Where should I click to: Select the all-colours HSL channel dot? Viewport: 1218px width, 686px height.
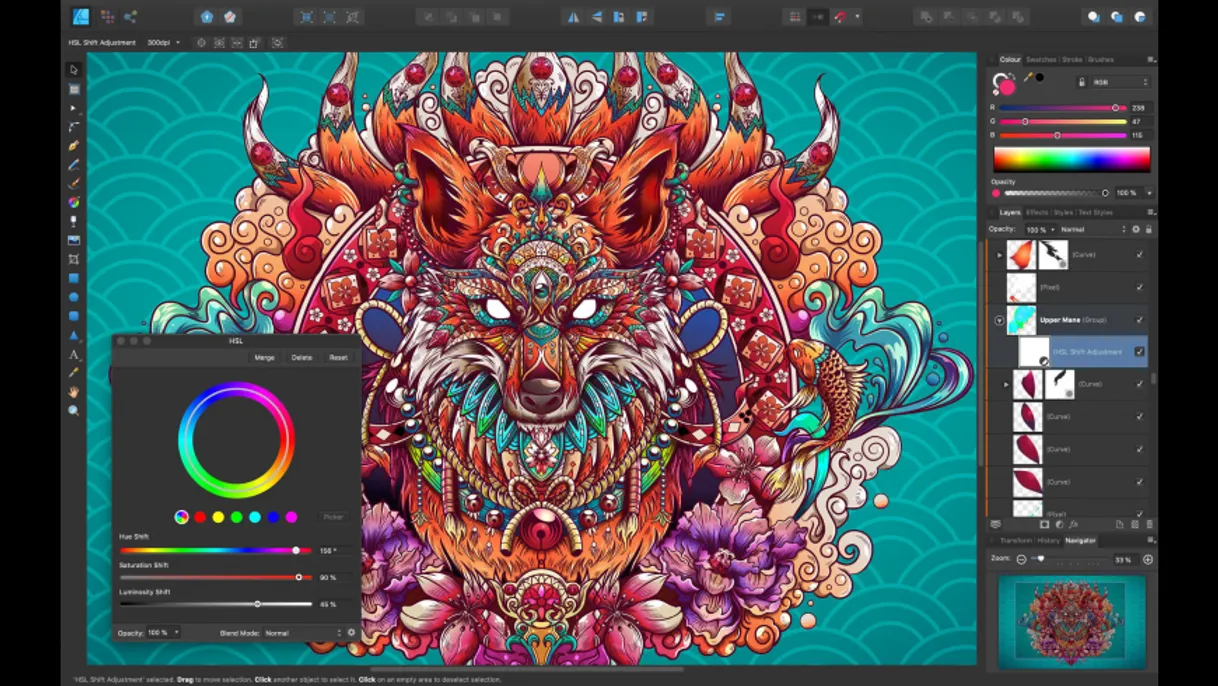click(x=182, y=517)
